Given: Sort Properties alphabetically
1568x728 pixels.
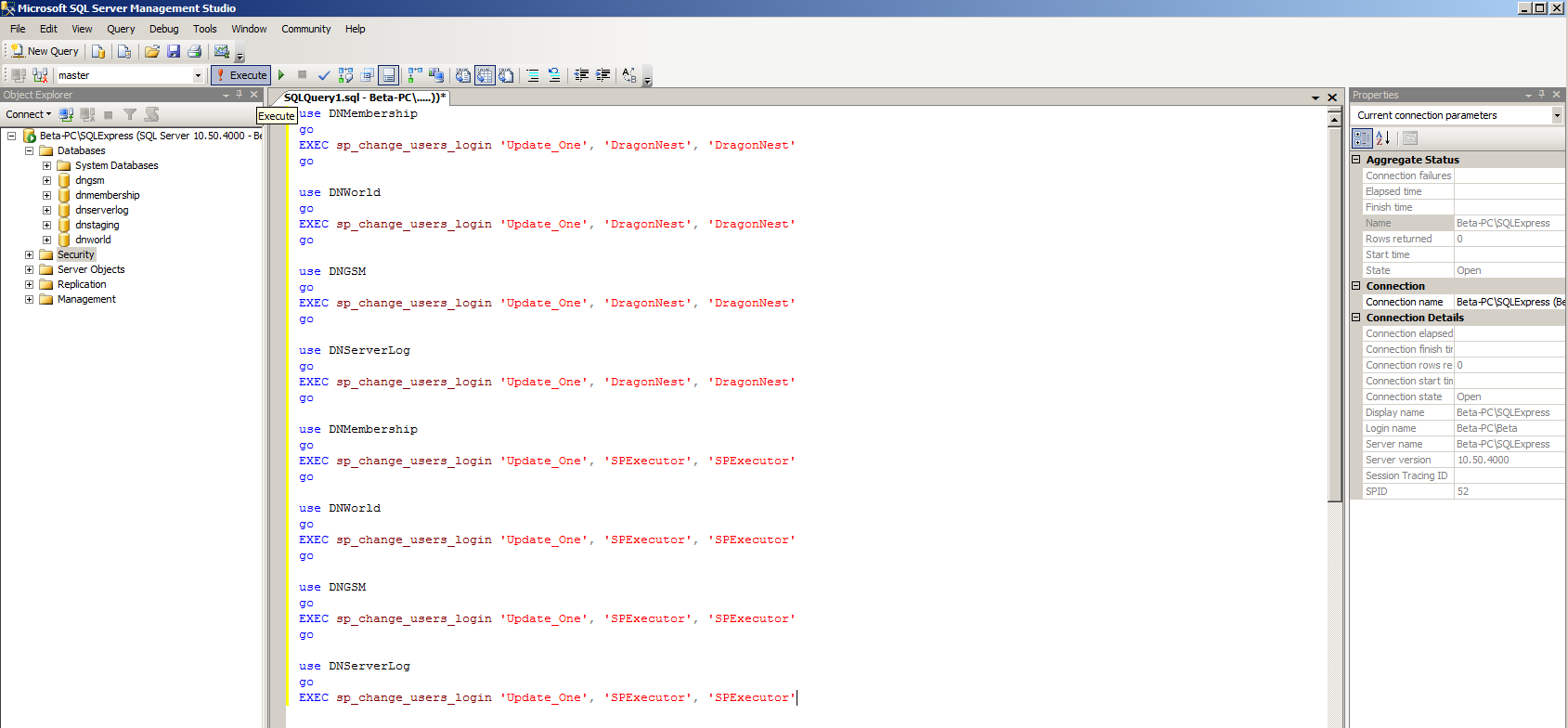Looking at the screenshot, I should tap(1383, 138).
